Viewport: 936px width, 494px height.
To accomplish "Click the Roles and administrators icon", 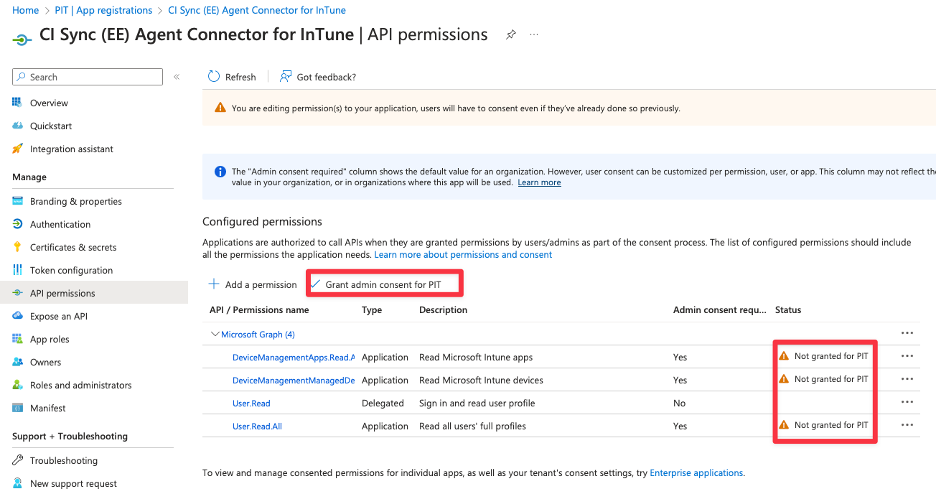I will [17, 385].
